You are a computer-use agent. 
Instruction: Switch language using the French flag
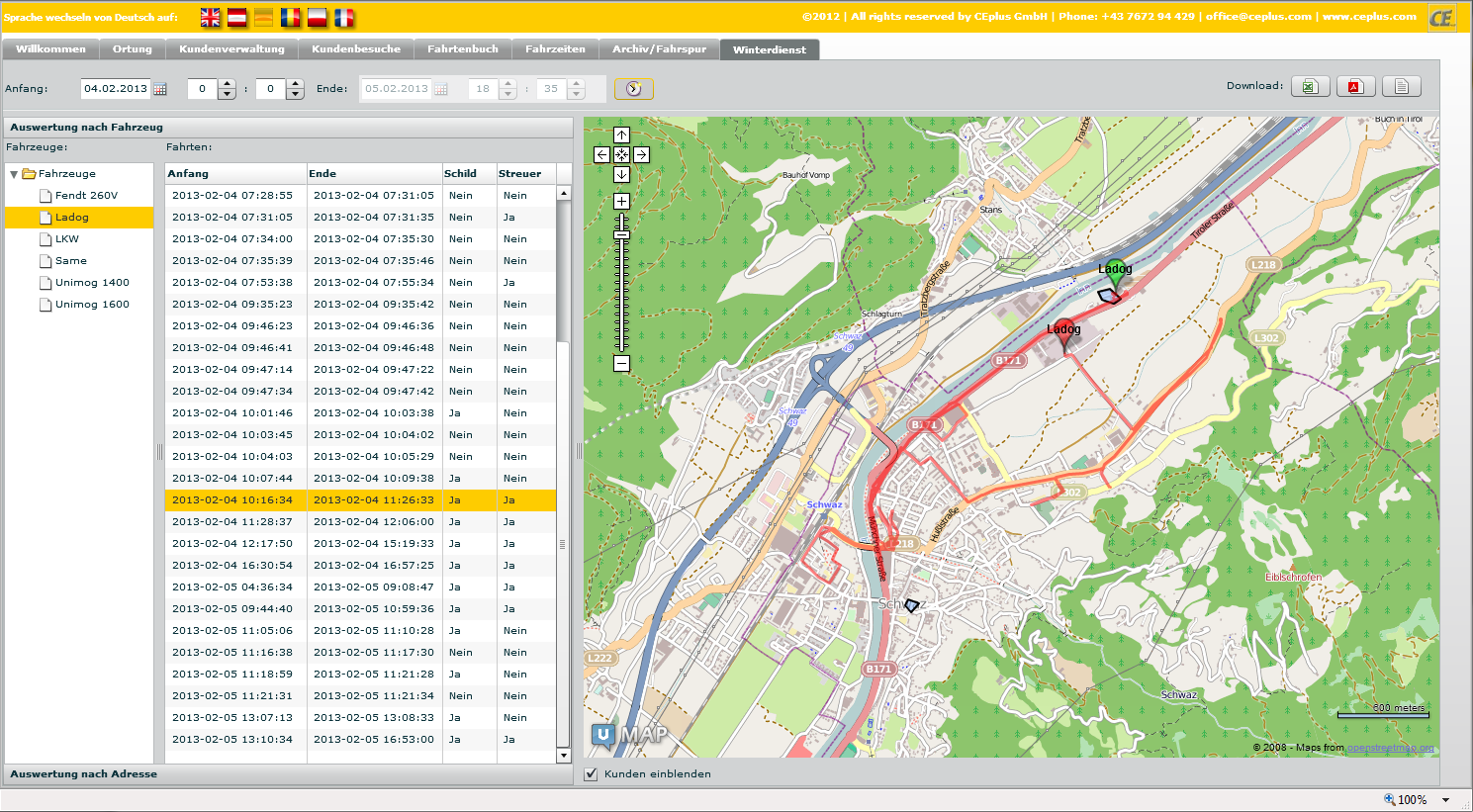(x=343, y=18)
